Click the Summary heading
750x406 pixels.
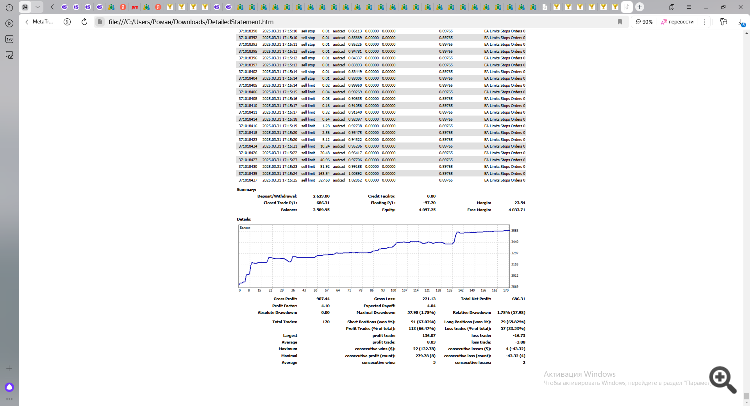coord(246,190)
